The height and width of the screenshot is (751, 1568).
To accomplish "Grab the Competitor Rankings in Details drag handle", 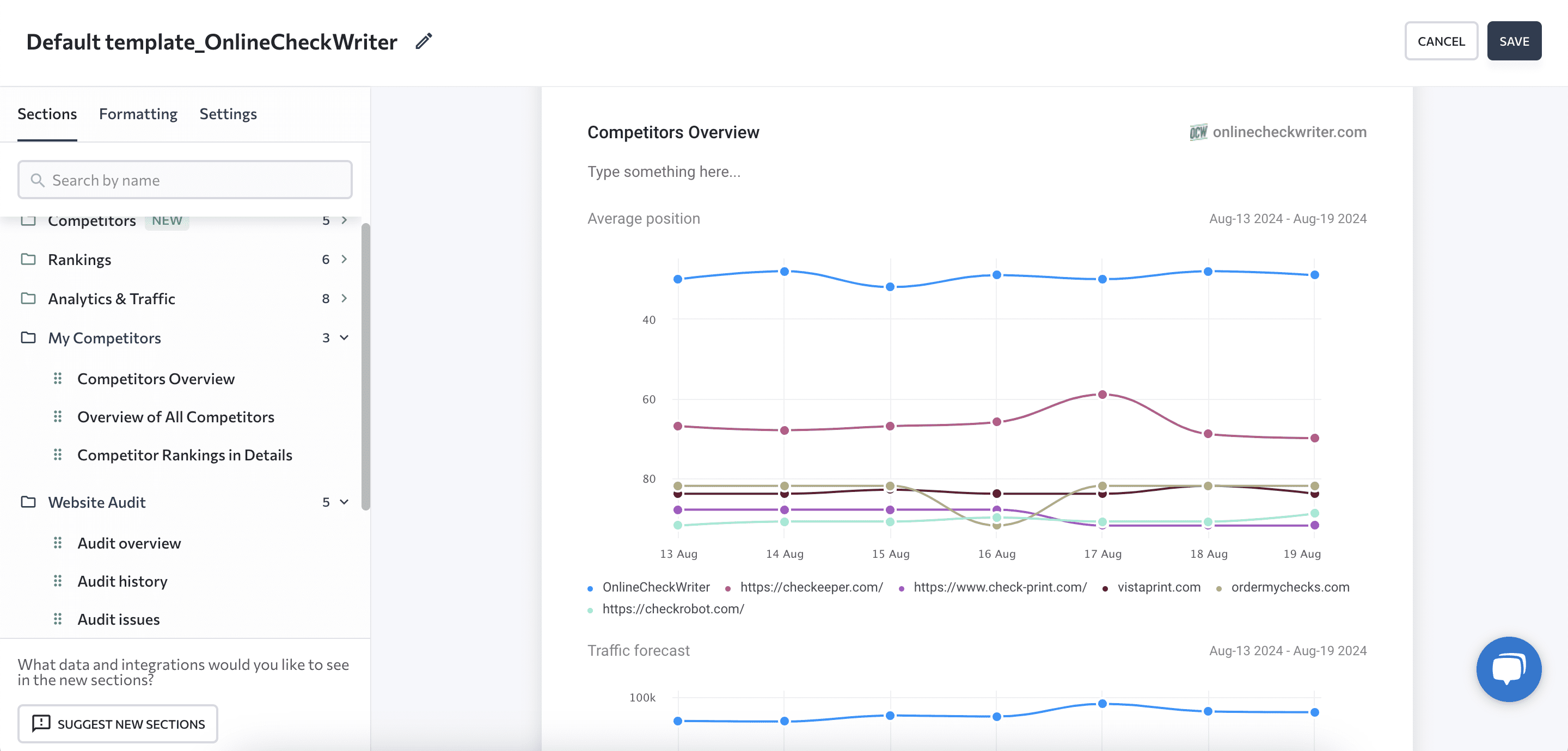I will click(x=57, y=454).
